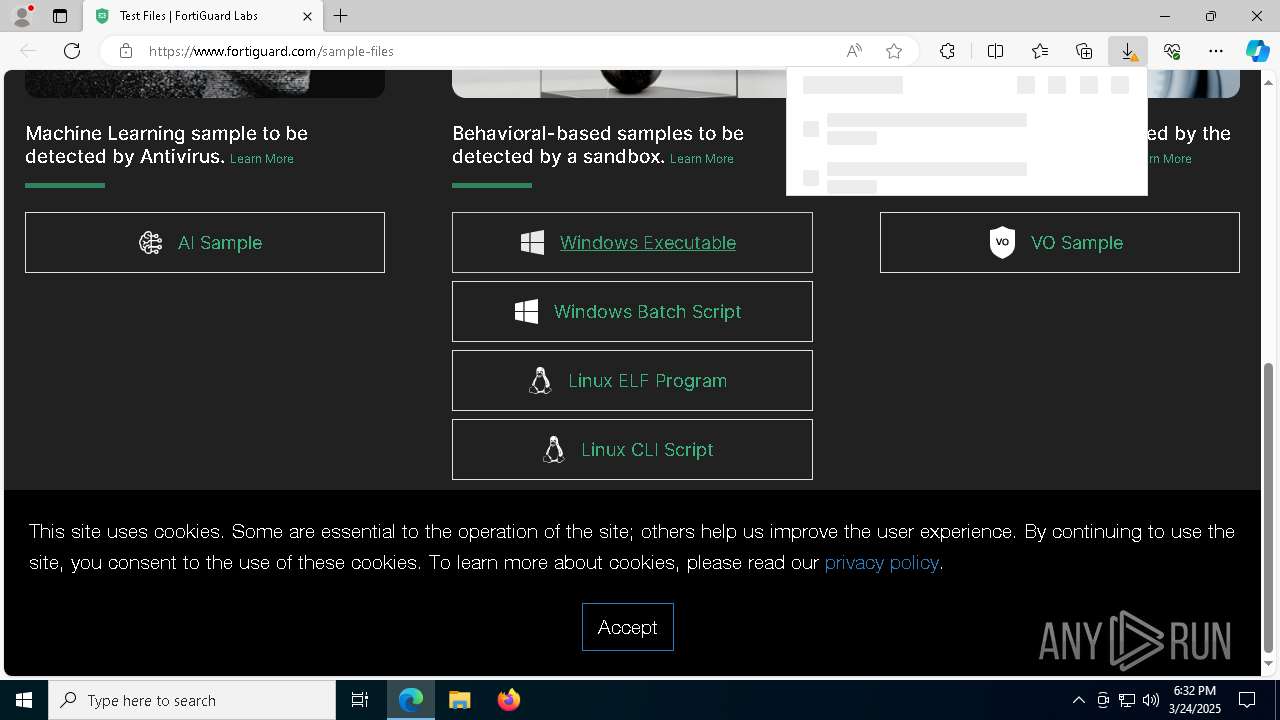This screenshot has height=720, width=1280.
Task: Open File Explorer in taskbar
Action: tap(460, 700)
